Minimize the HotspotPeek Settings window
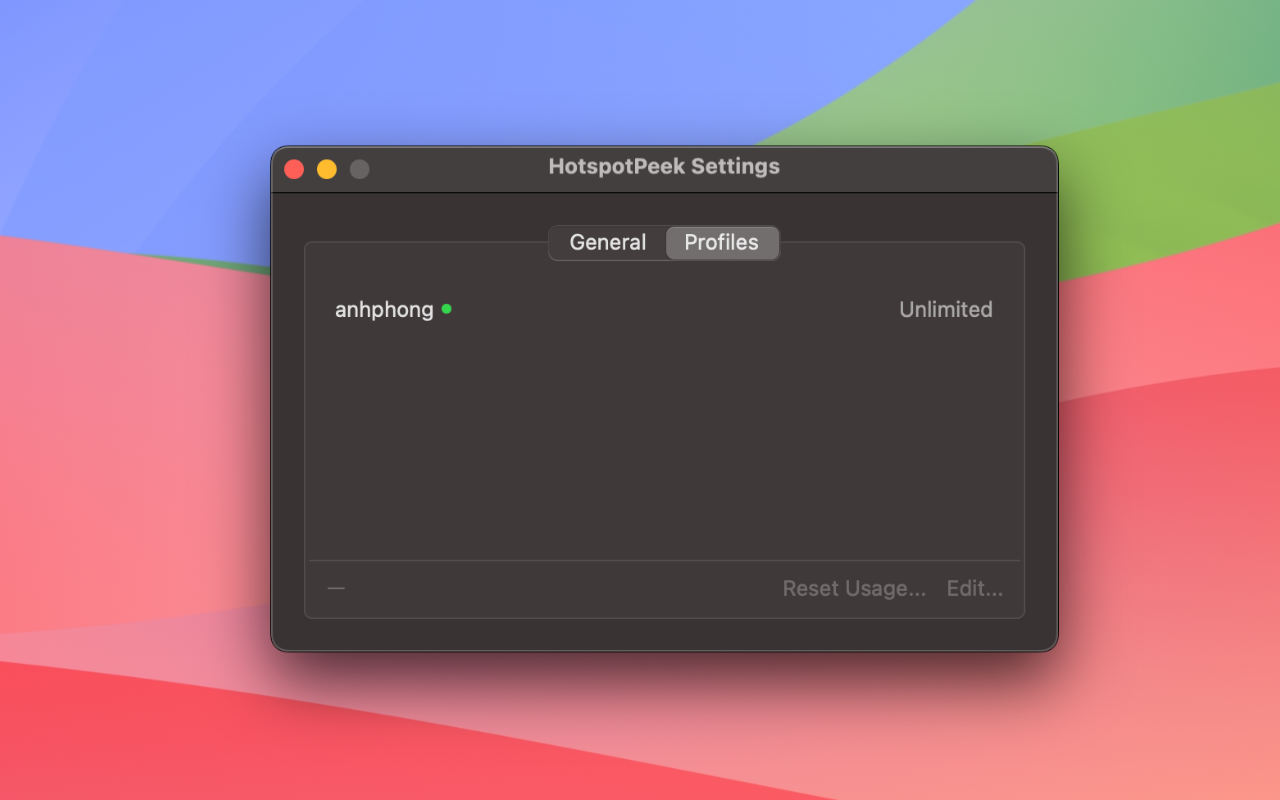The width and height of the screenshot is (1280, 800). (x=326, y=169)
